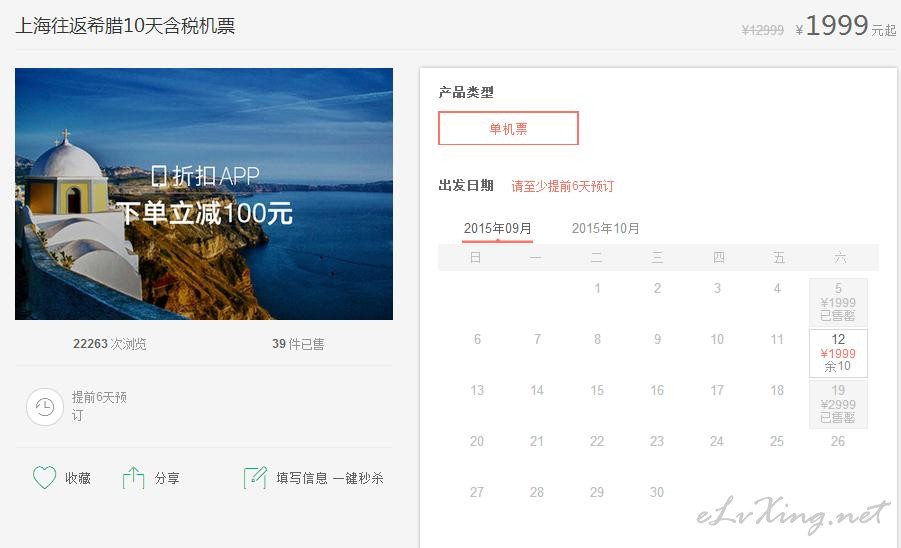Switch to the 2015年10月 tab
The height and width of the screenshot is (548, 901).
coord(606,228)
